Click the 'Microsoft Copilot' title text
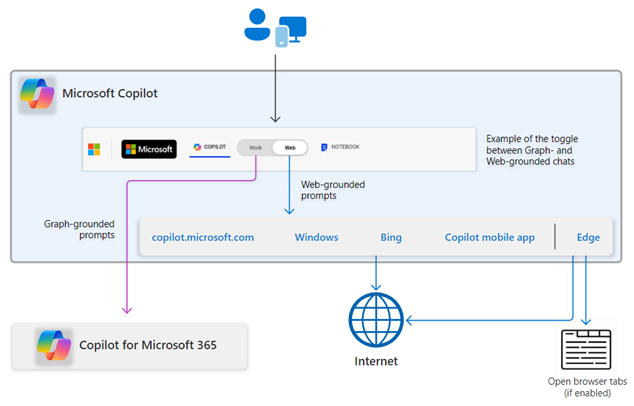634x406 pixels. [110, 93]
